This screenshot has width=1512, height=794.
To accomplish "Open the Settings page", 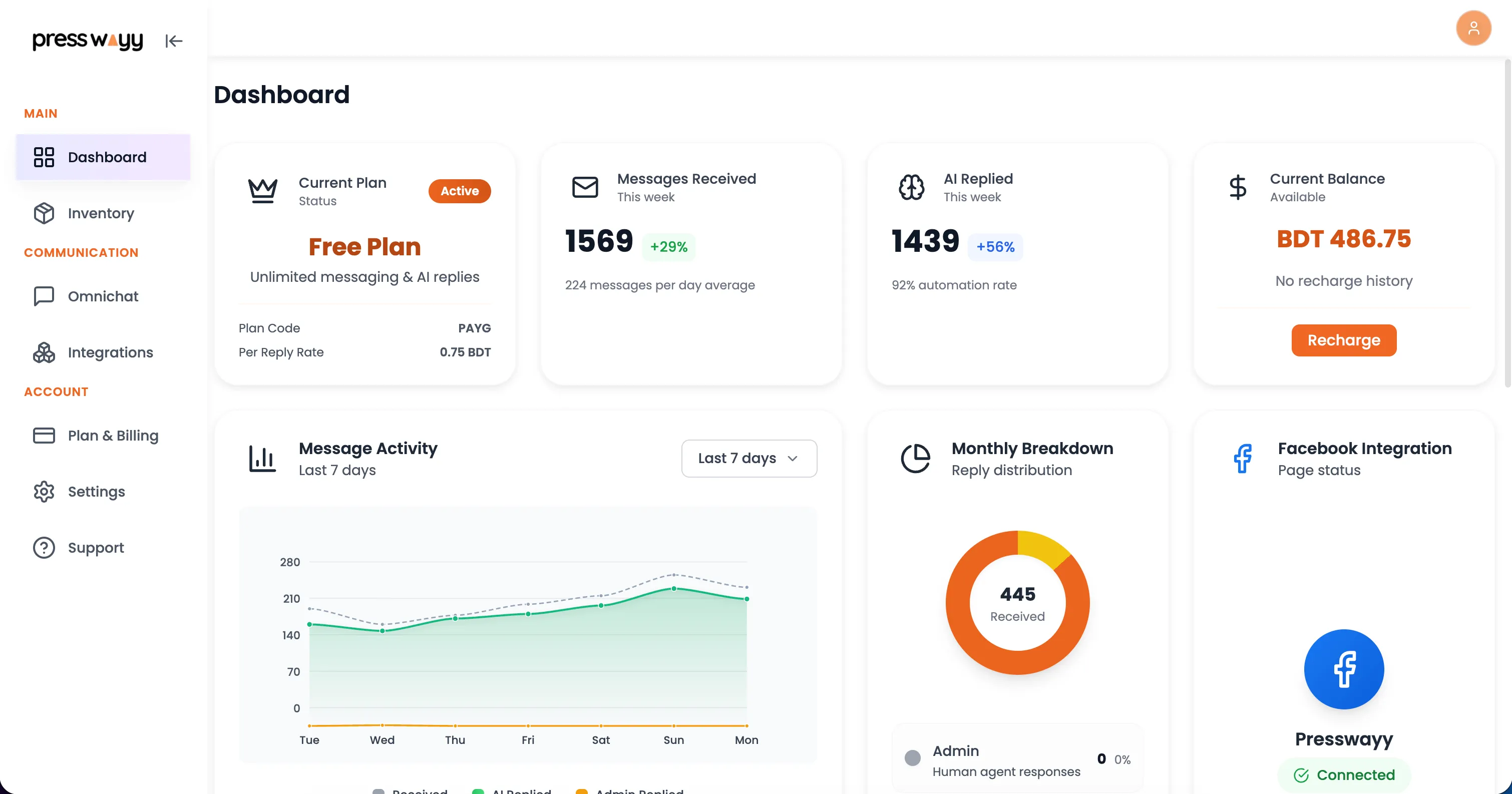I will click(96, 492).
